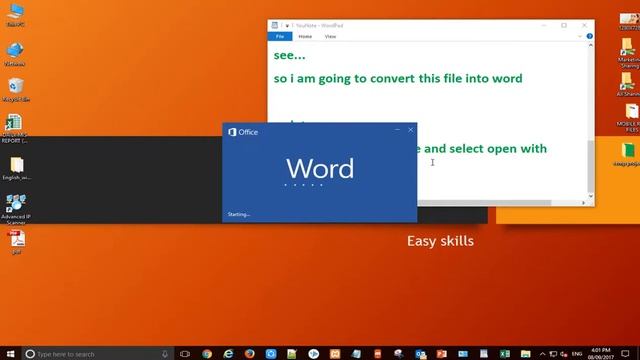Open Task View from the taskbar

185,353
